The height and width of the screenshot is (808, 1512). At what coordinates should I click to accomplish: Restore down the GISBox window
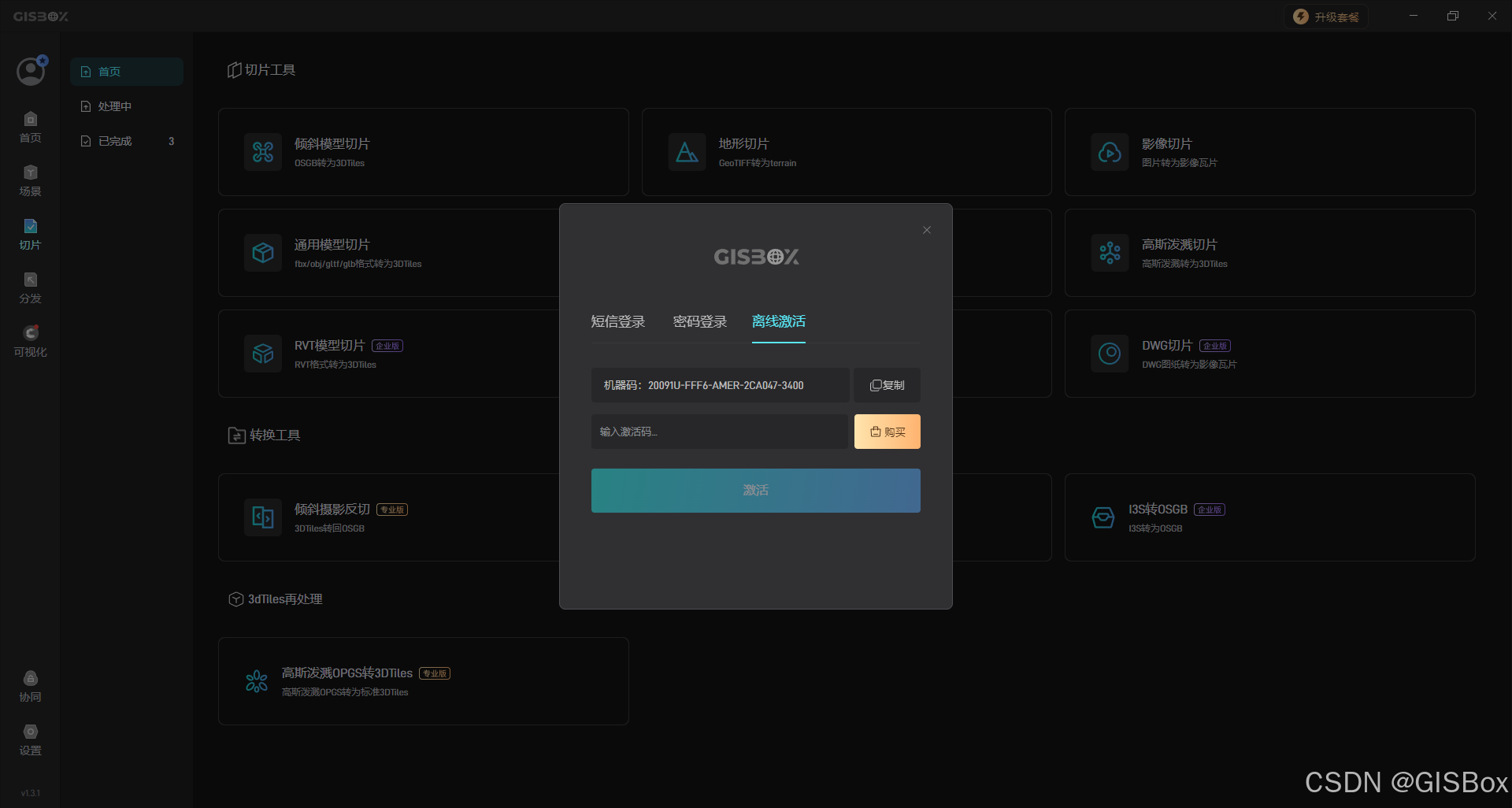click(1453, 16)
